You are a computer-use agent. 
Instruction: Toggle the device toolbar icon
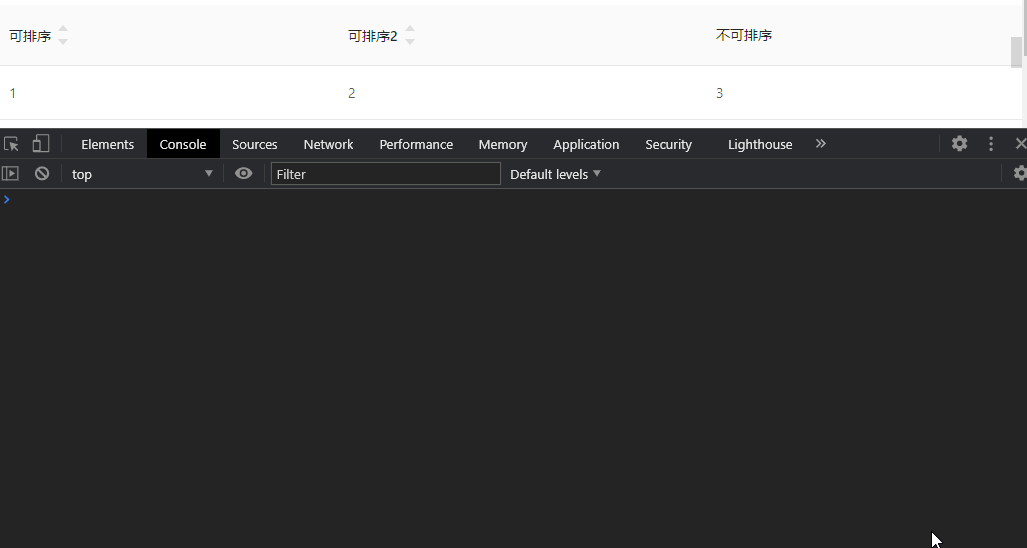(x=41, y=144)
